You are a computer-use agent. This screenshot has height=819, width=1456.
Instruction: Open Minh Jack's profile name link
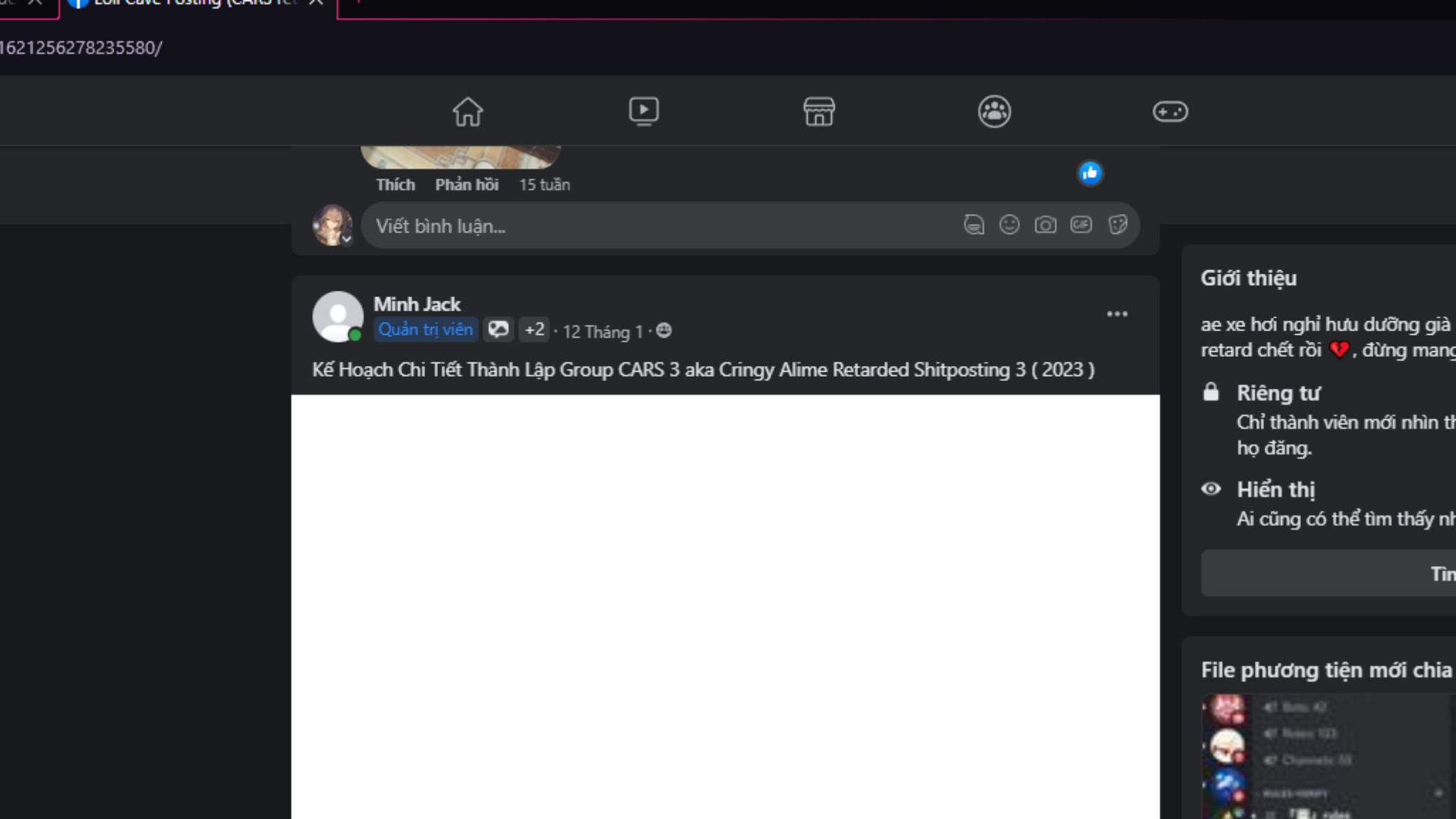pyautogui.click(x=417, y=304)
